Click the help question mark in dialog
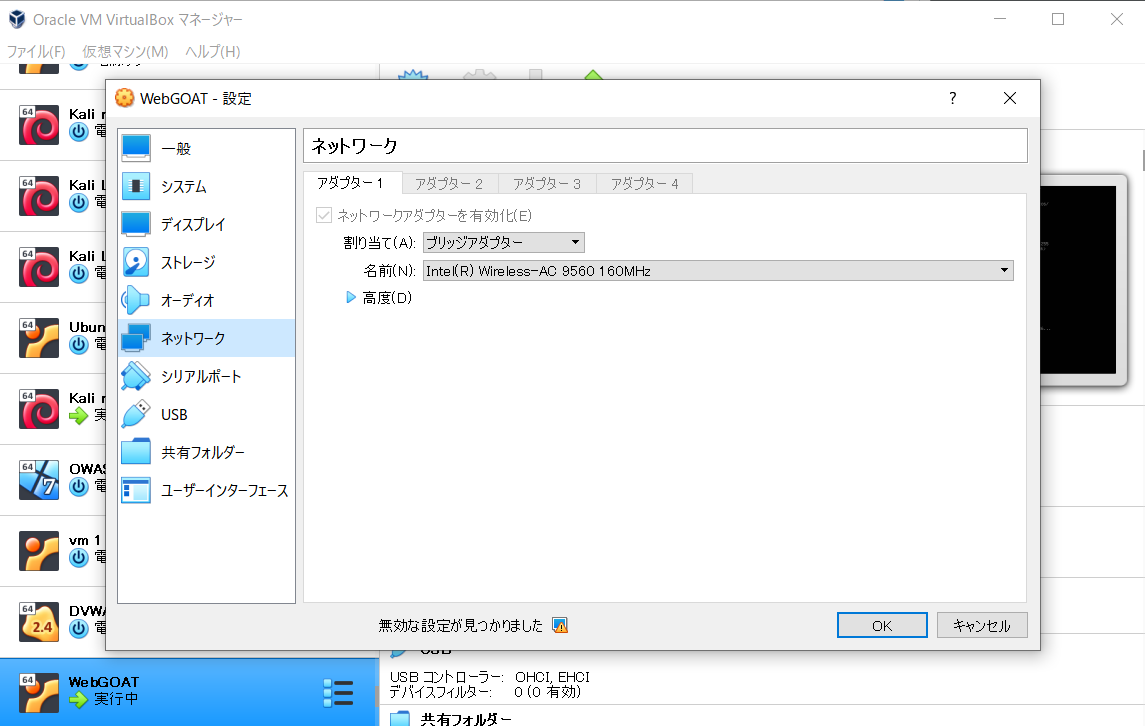The width and height of the screenshot is (1145, 726). click(x=952, y=98)
